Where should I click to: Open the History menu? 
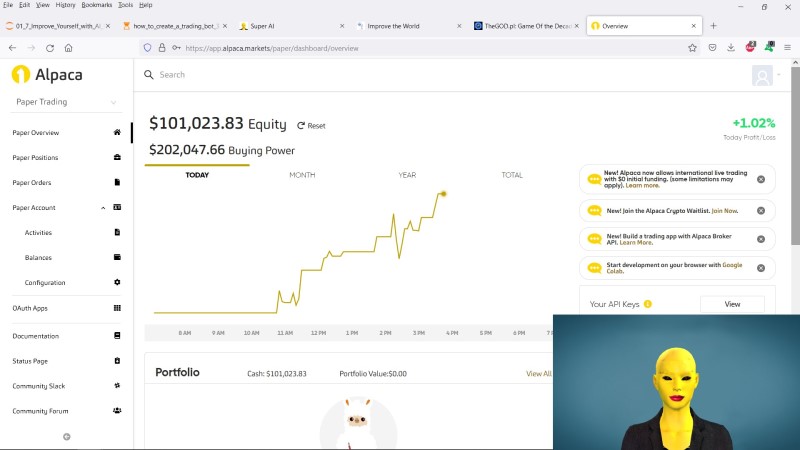click(65, 5)
